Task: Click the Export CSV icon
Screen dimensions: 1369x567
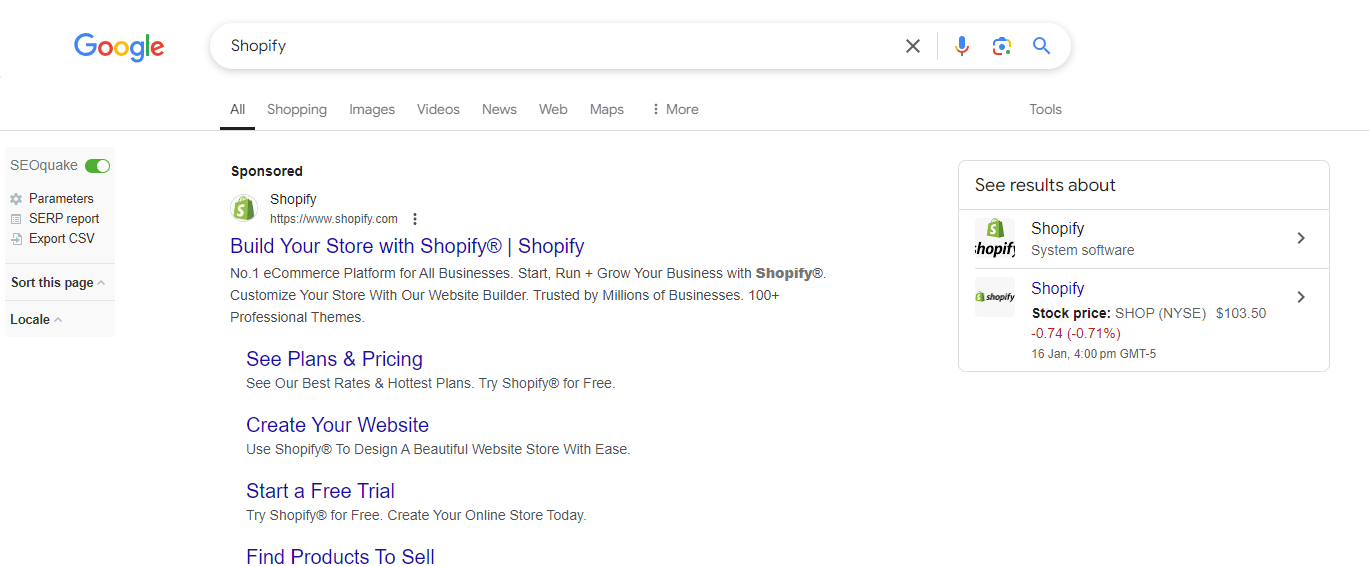Action: coord(16,239)
